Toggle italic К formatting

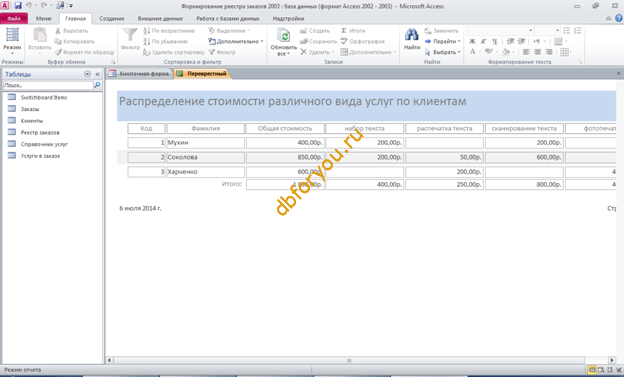[x=484, y=41]
